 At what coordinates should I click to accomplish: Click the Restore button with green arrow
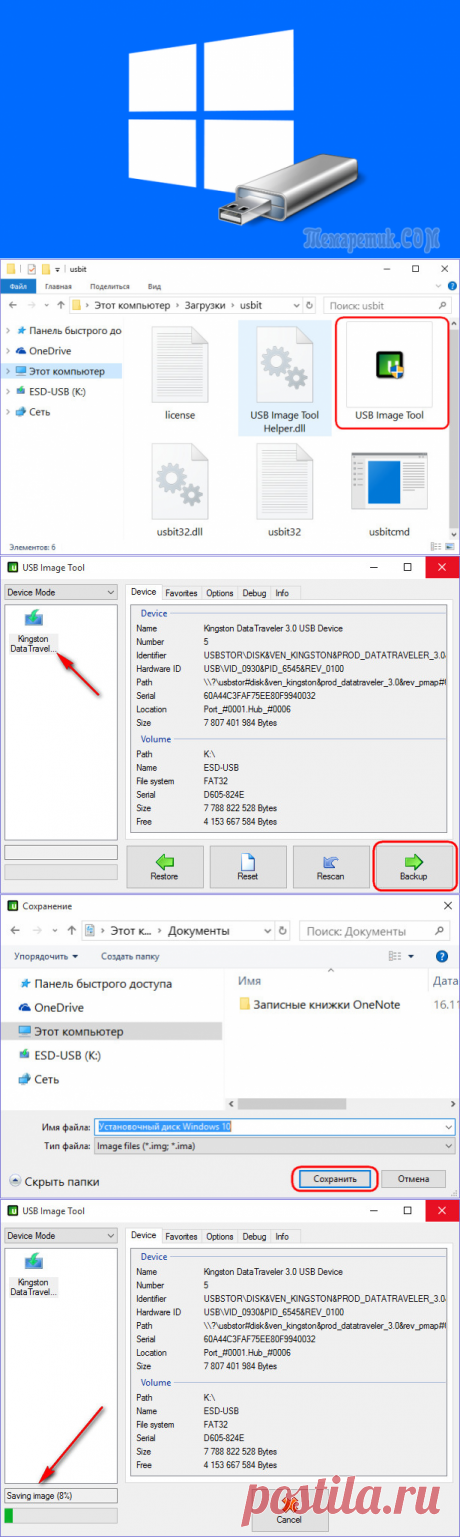[164, 865]
